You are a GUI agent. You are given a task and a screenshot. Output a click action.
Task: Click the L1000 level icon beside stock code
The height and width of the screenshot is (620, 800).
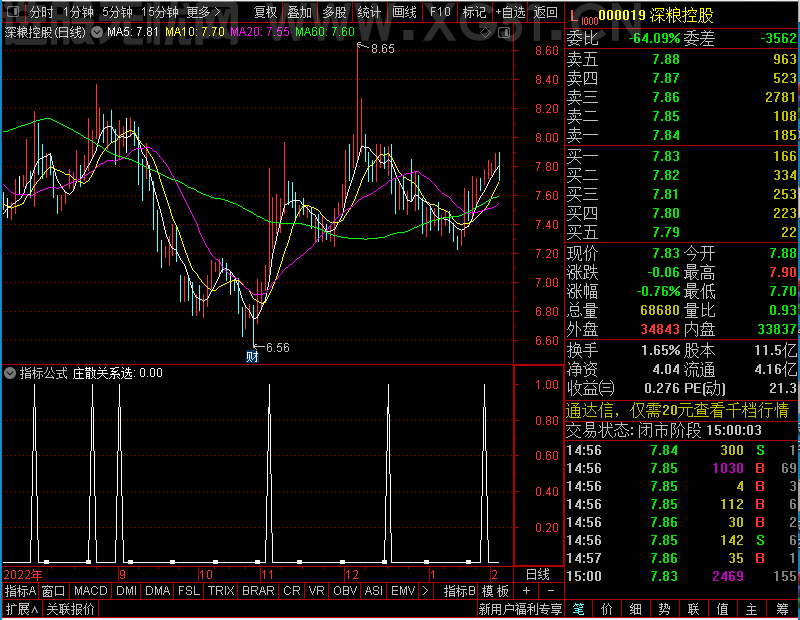(x=583, y=18)
